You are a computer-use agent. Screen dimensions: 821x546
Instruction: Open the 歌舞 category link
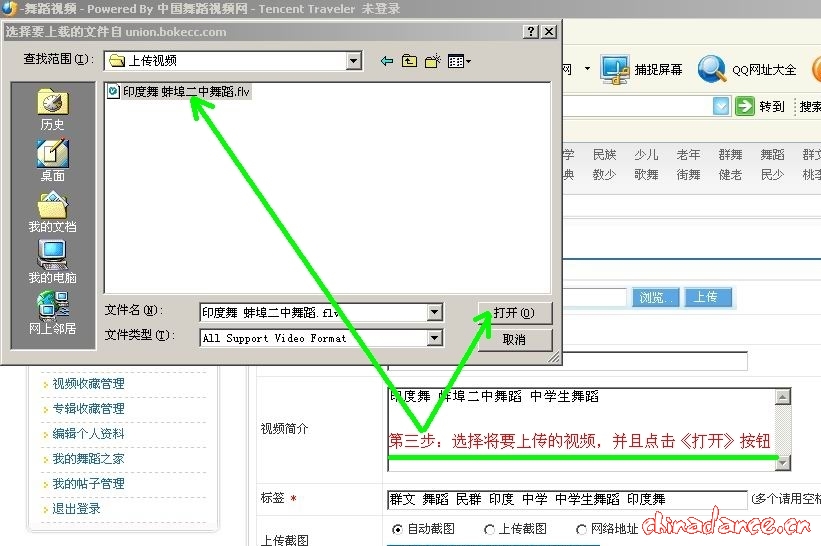click(646, 174)
